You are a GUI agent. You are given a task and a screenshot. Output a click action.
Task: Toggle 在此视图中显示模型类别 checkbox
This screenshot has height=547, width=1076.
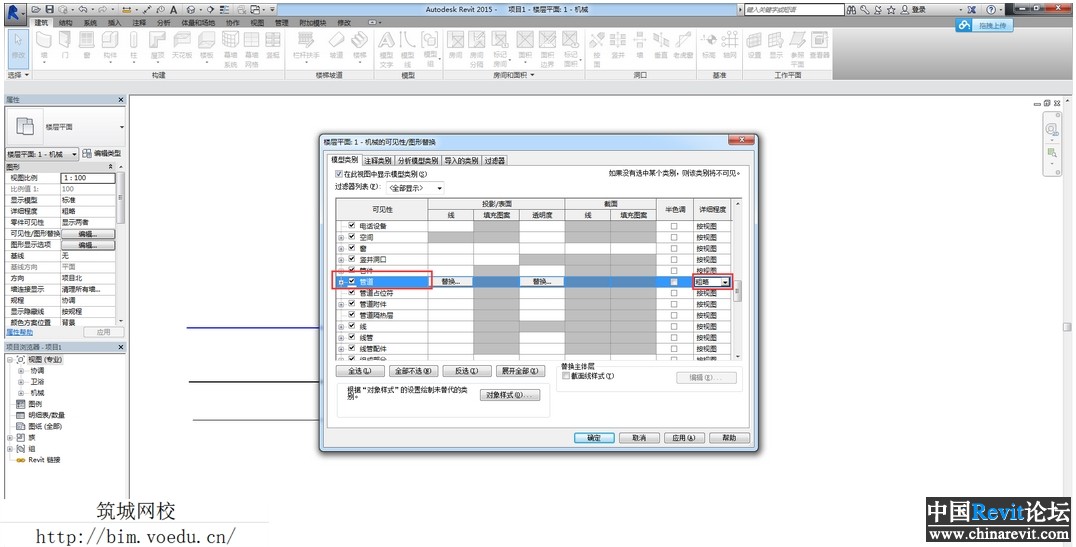(338, 174)
